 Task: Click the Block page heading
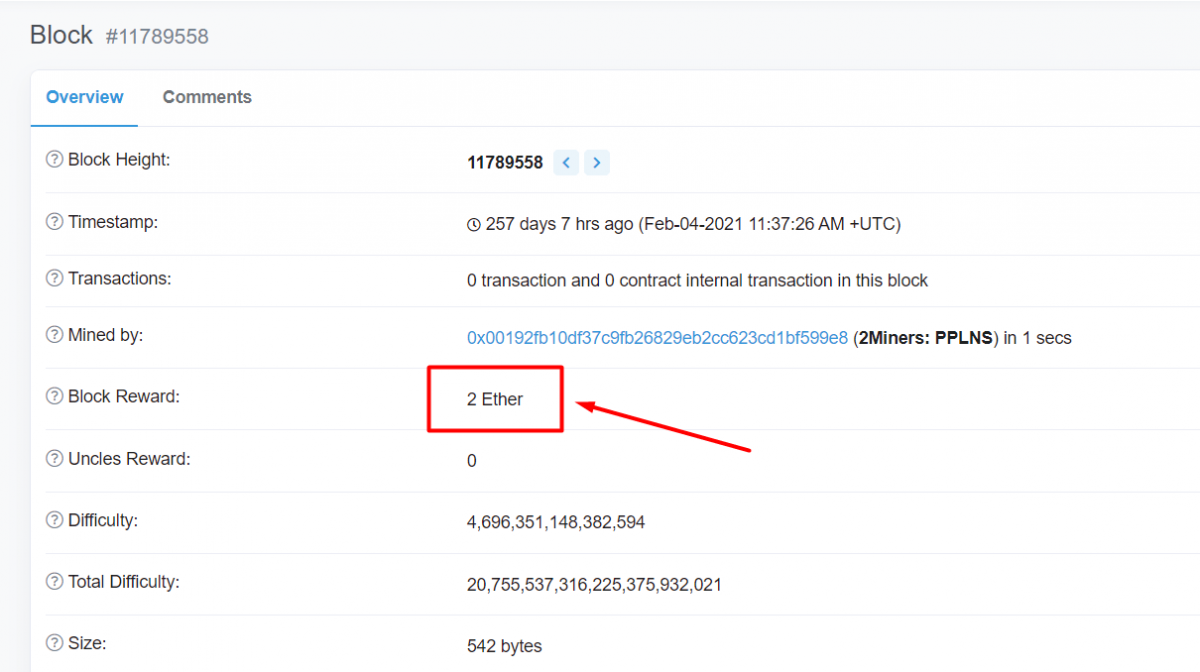(60, 34)
